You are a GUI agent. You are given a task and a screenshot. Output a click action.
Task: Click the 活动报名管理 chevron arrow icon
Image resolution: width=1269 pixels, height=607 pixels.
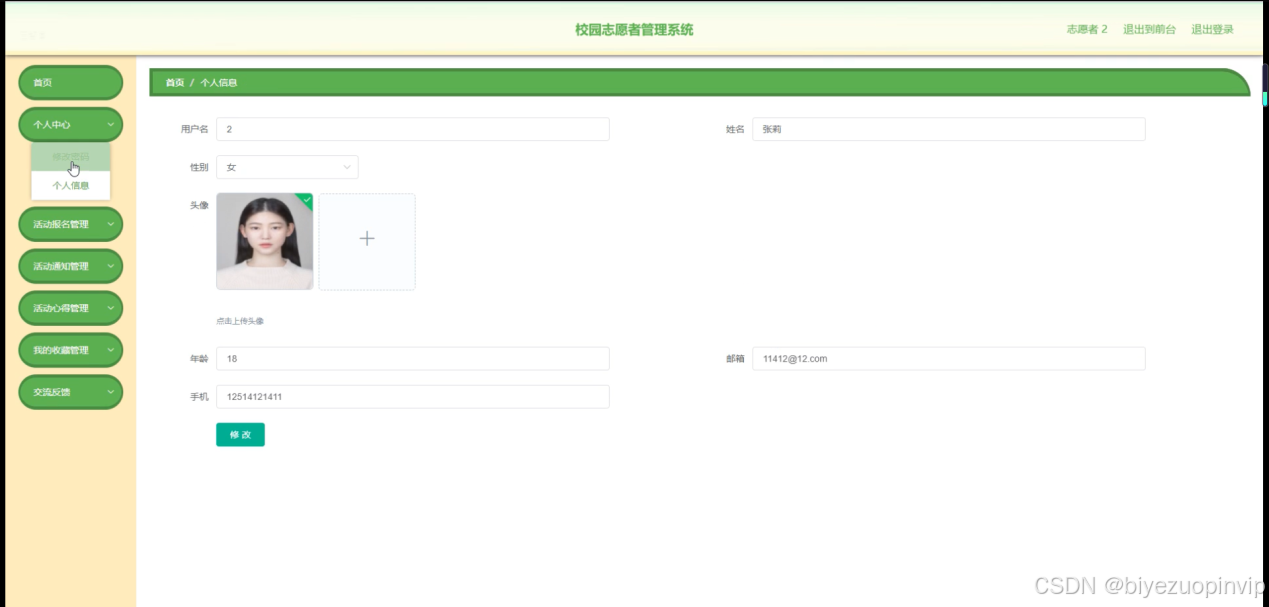[x=110, y=225]
